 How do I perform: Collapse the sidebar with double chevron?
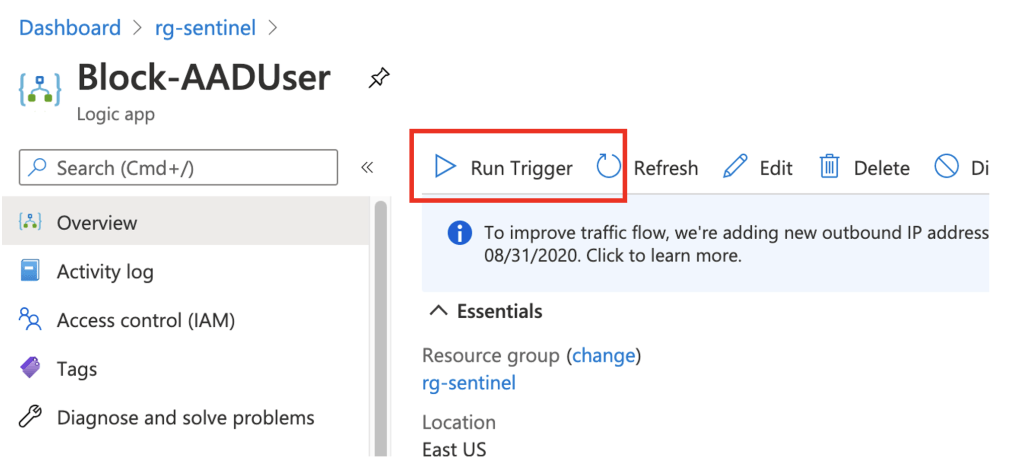[x=367, y=167]
